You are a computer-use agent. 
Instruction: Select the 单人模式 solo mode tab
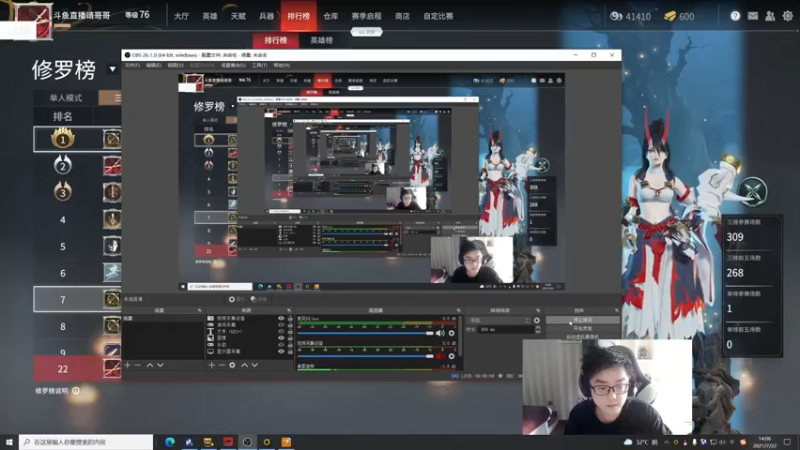(x=66, y=97)
